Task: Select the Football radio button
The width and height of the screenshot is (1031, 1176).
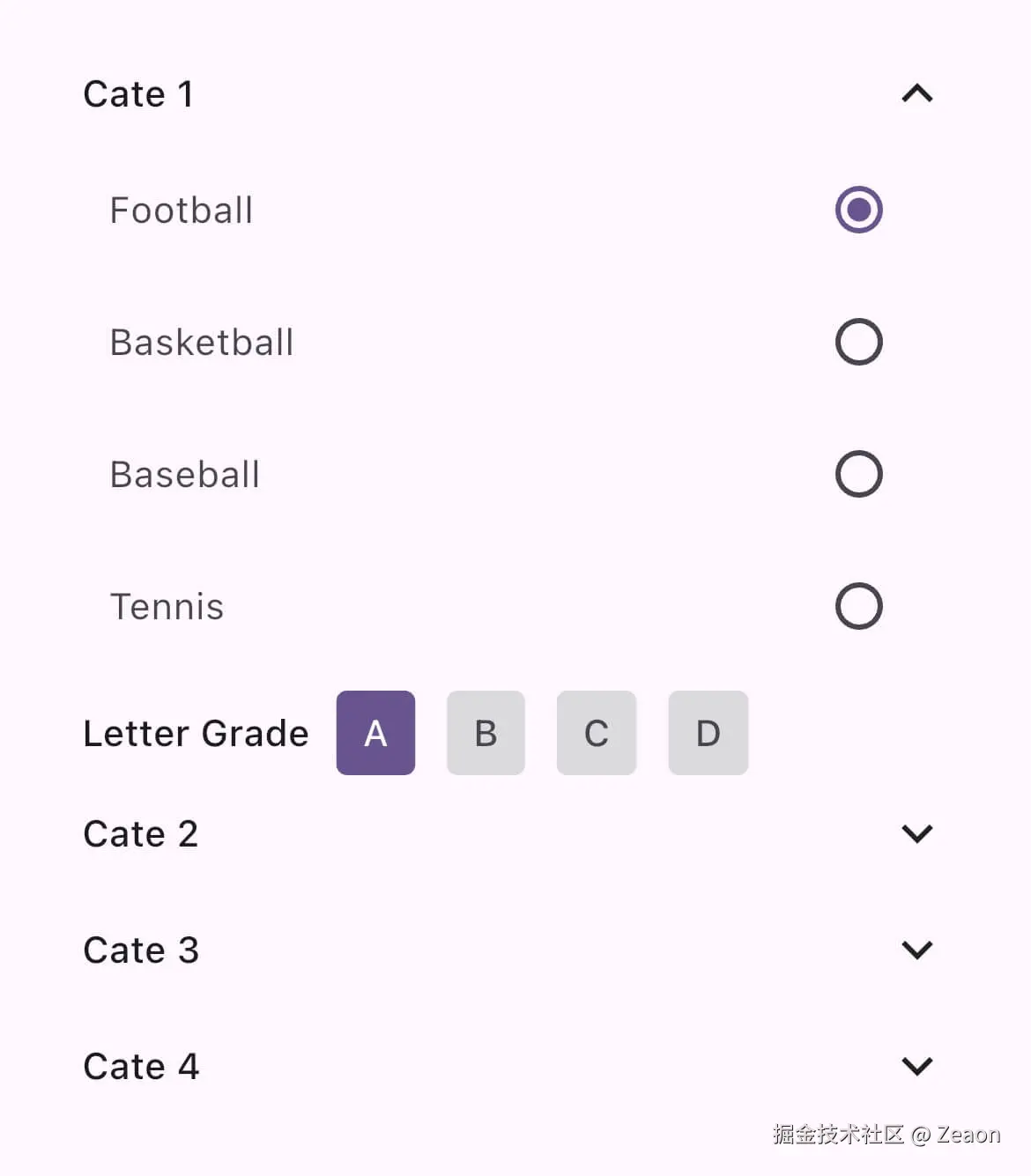Action: coord(859,210)
